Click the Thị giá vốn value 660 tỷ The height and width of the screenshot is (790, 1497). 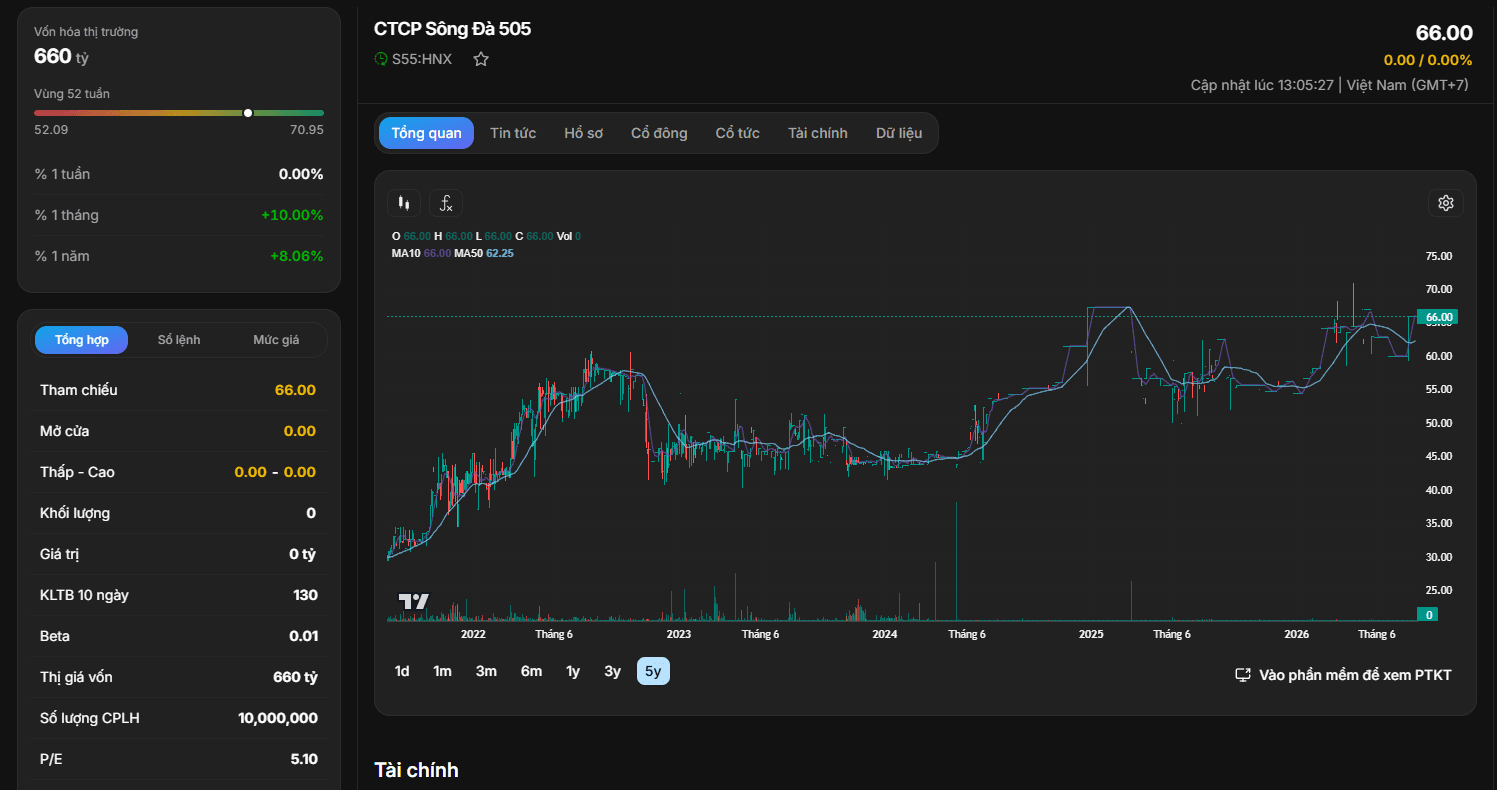(295, 677)
